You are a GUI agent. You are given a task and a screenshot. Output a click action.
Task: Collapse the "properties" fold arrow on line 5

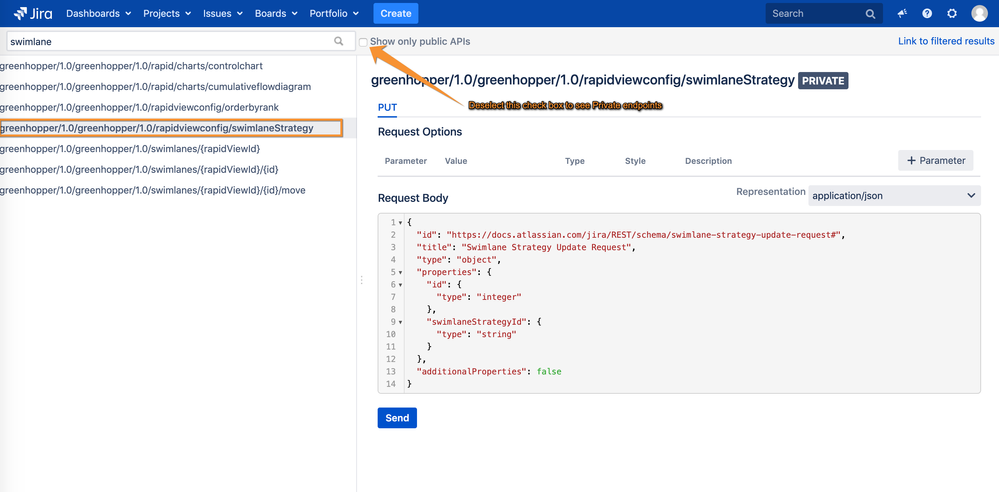(400, 272)
